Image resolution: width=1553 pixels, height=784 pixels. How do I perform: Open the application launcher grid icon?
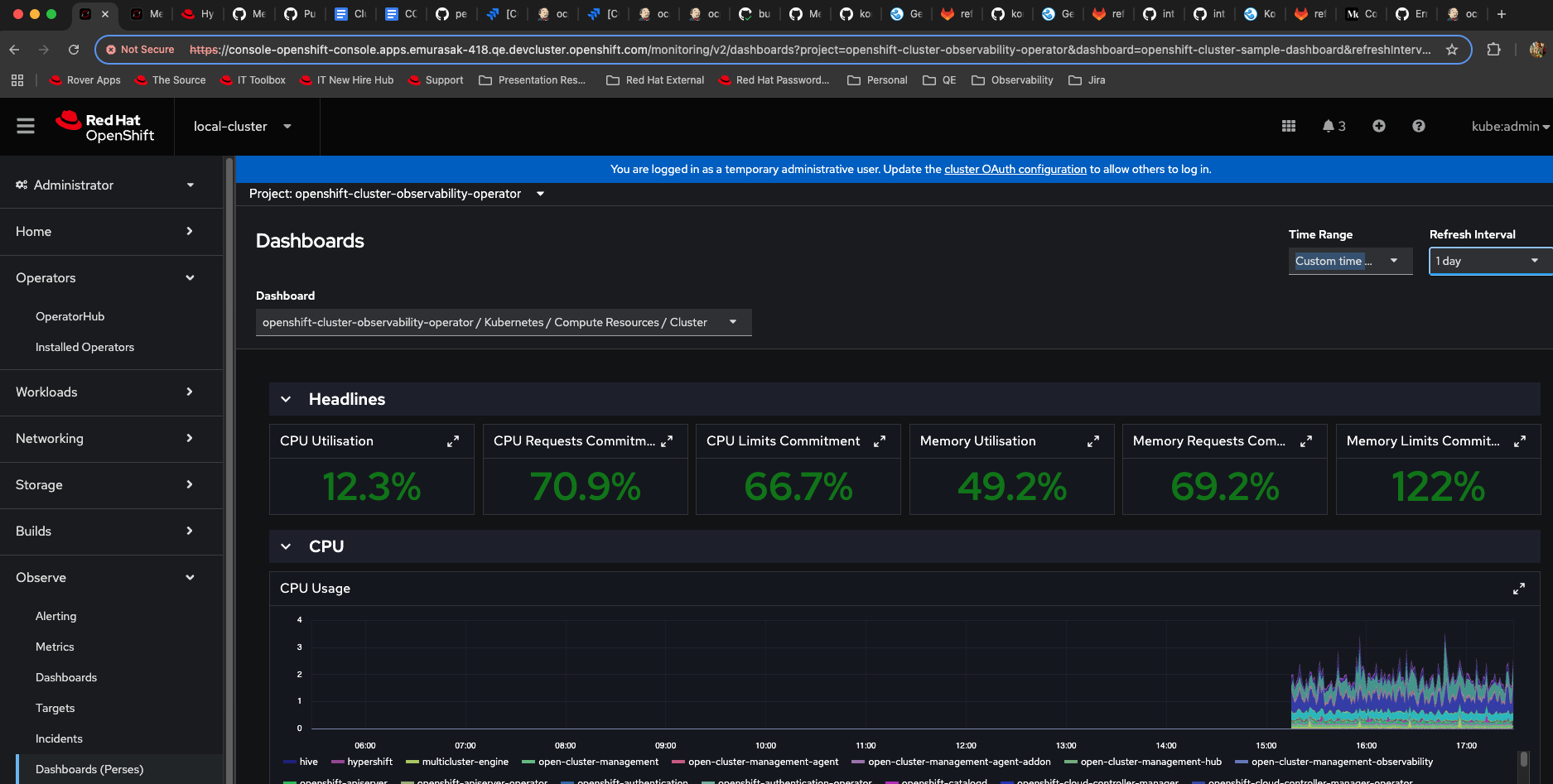(1289, 126)
